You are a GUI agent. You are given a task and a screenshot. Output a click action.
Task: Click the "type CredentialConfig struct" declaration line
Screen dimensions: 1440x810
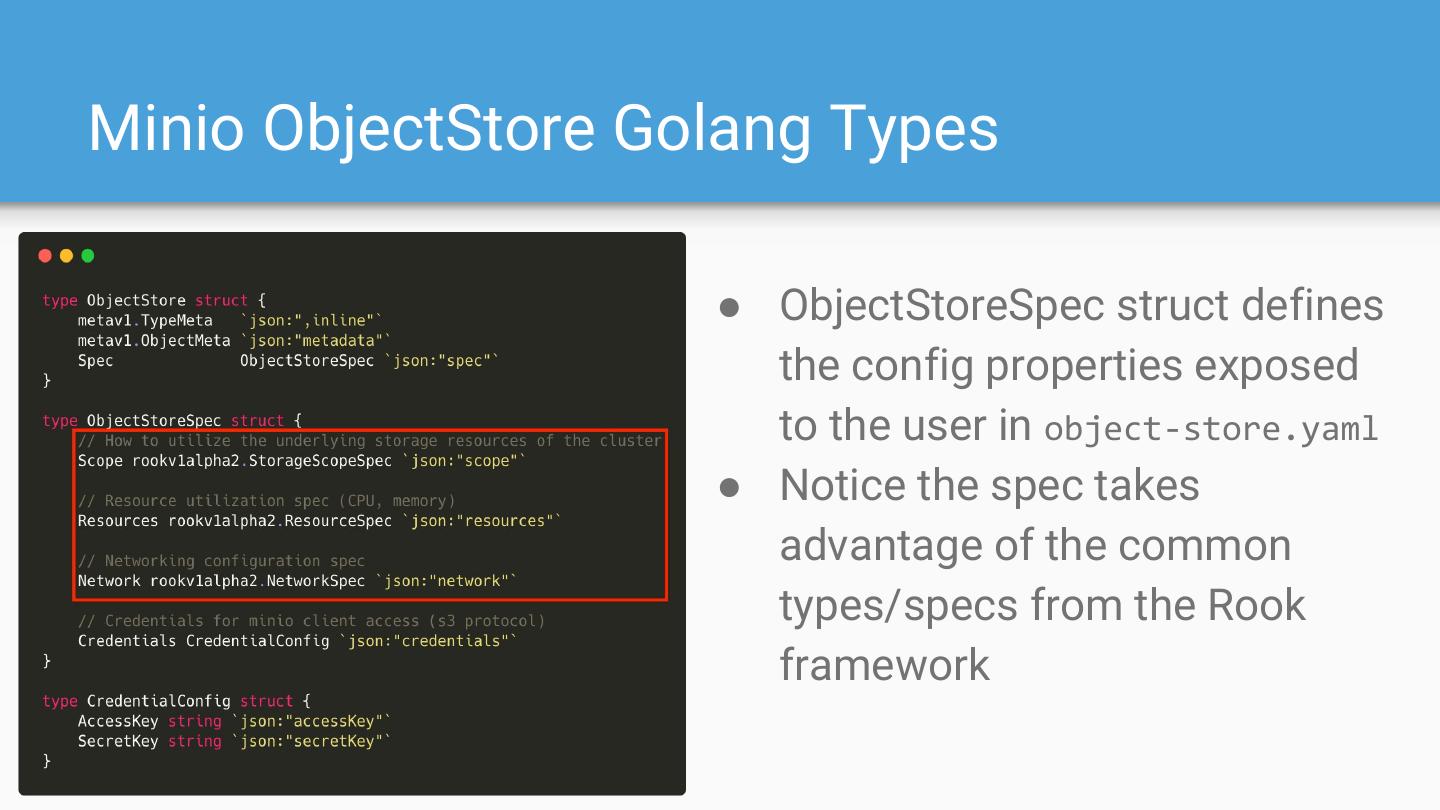click(x=176, y=701)
